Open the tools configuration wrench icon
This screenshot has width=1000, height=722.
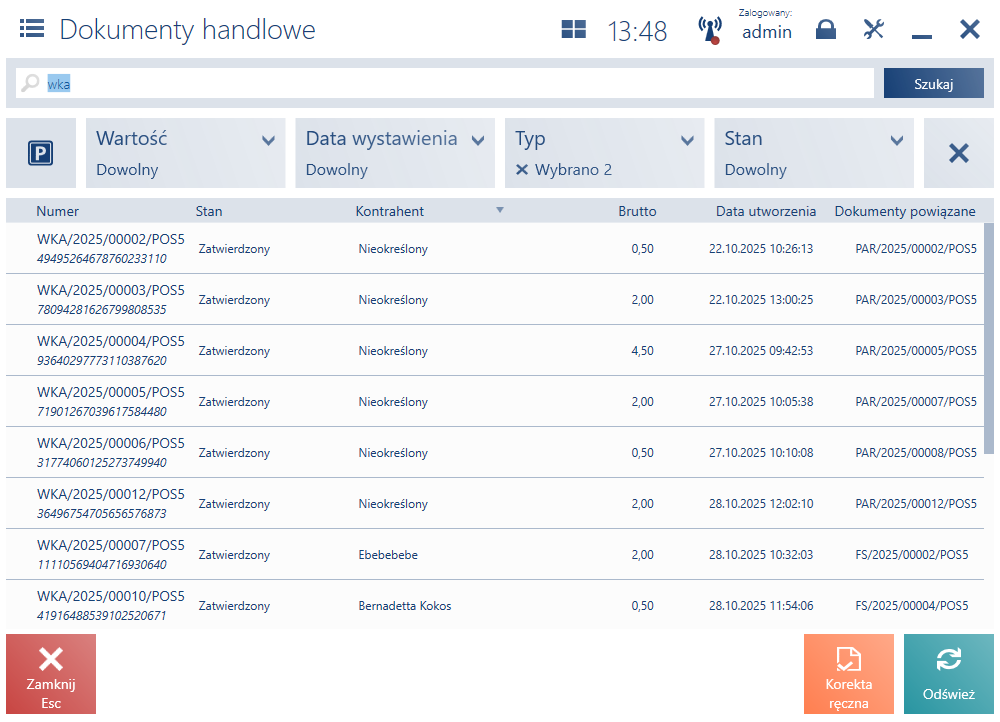pyautogui.click(x=874, y=29)
